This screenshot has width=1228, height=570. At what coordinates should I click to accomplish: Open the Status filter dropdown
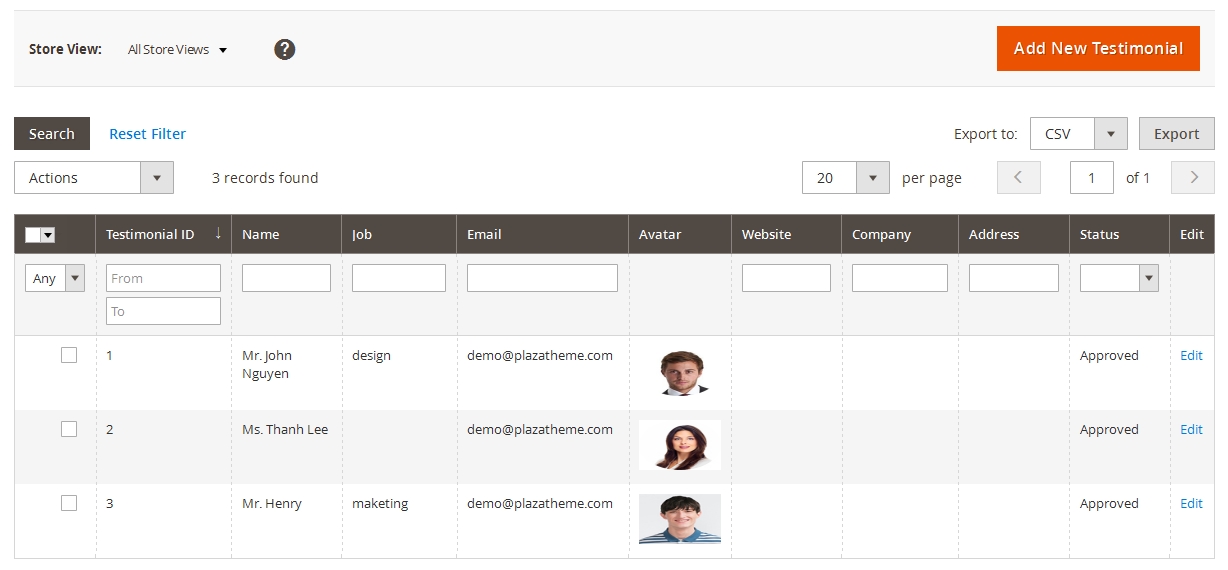point(1118,278)
